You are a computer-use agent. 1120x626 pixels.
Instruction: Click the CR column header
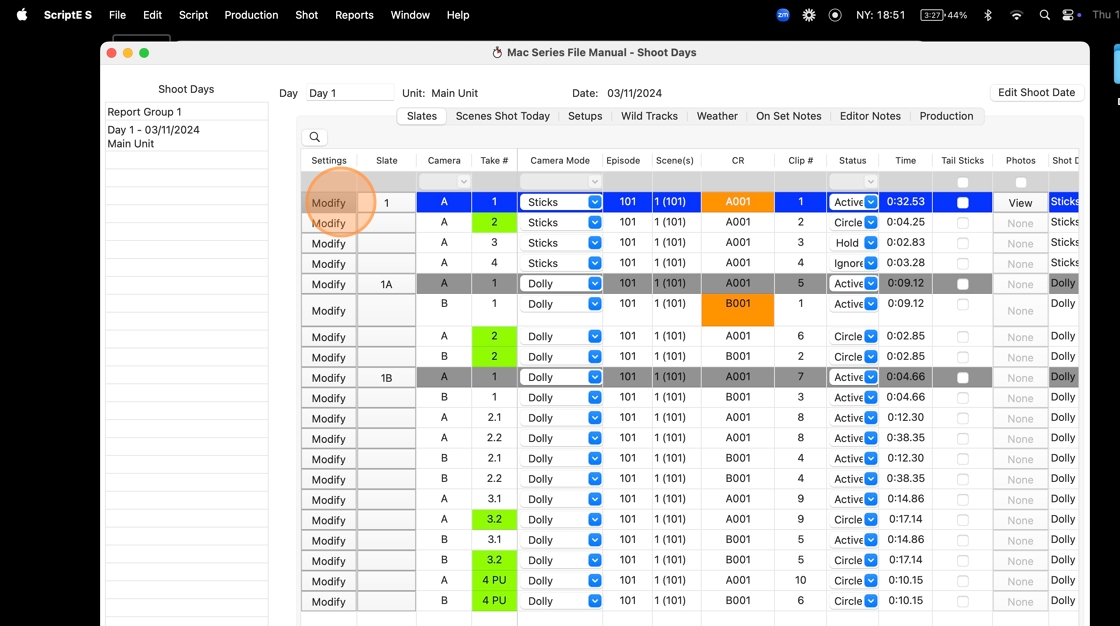(x=738, y=161)
